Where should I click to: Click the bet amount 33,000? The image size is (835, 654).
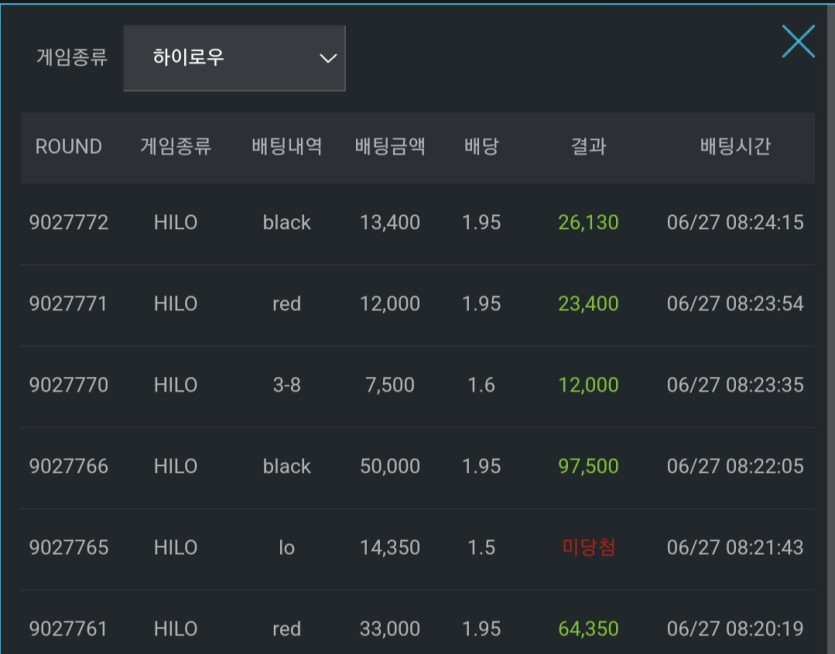pyautogui.click(x=390, y=629)
